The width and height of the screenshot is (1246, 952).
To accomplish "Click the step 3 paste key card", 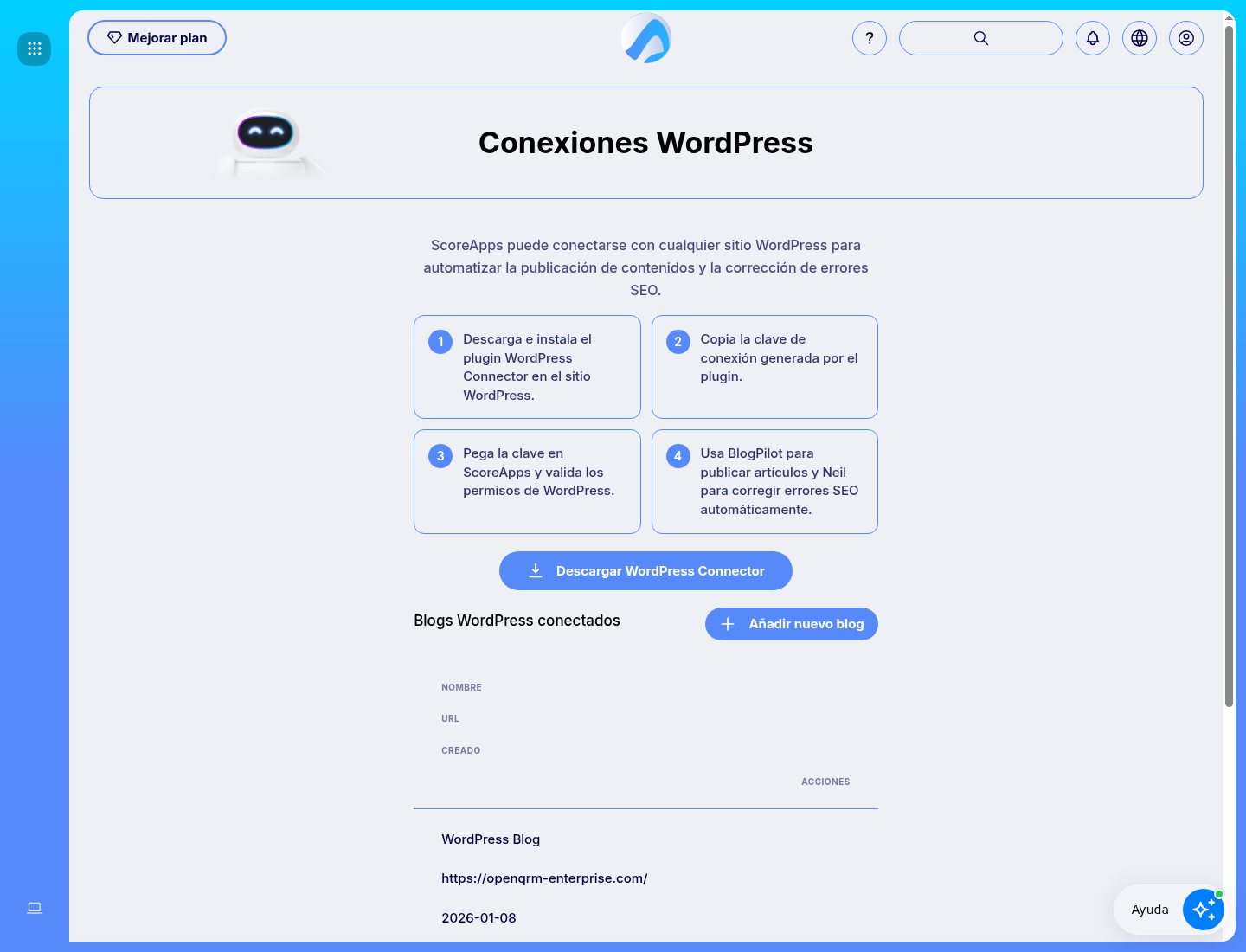I will pos(527,481).
